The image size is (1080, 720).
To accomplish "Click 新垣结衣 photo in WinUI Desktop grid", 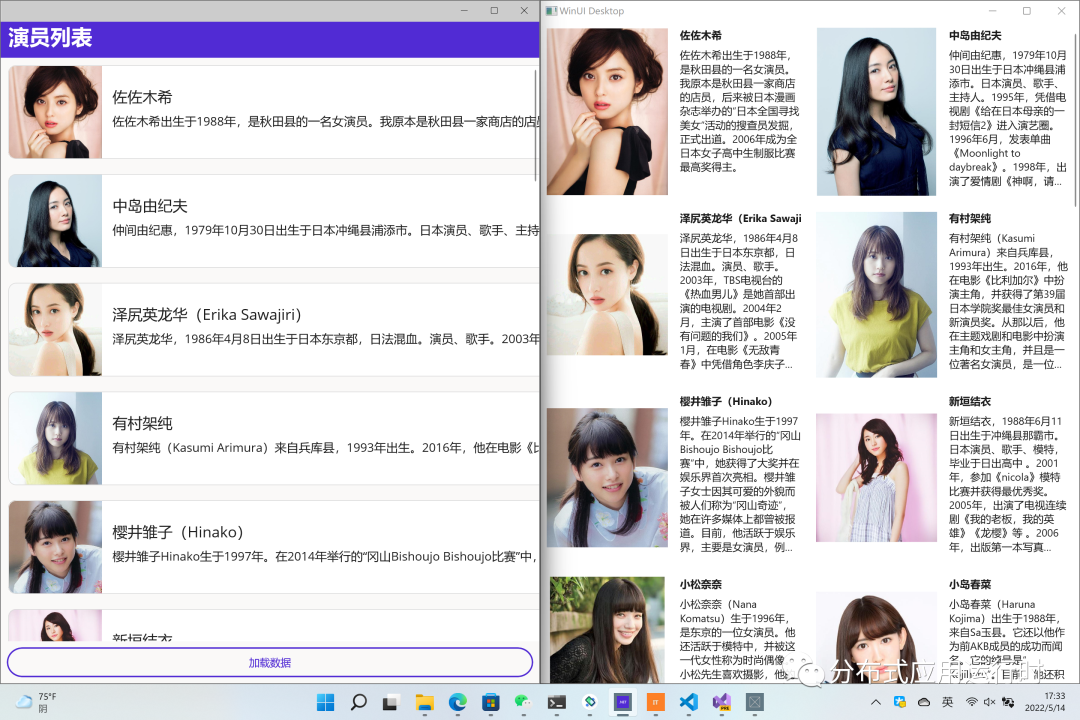I will click(x=876, y=477).
